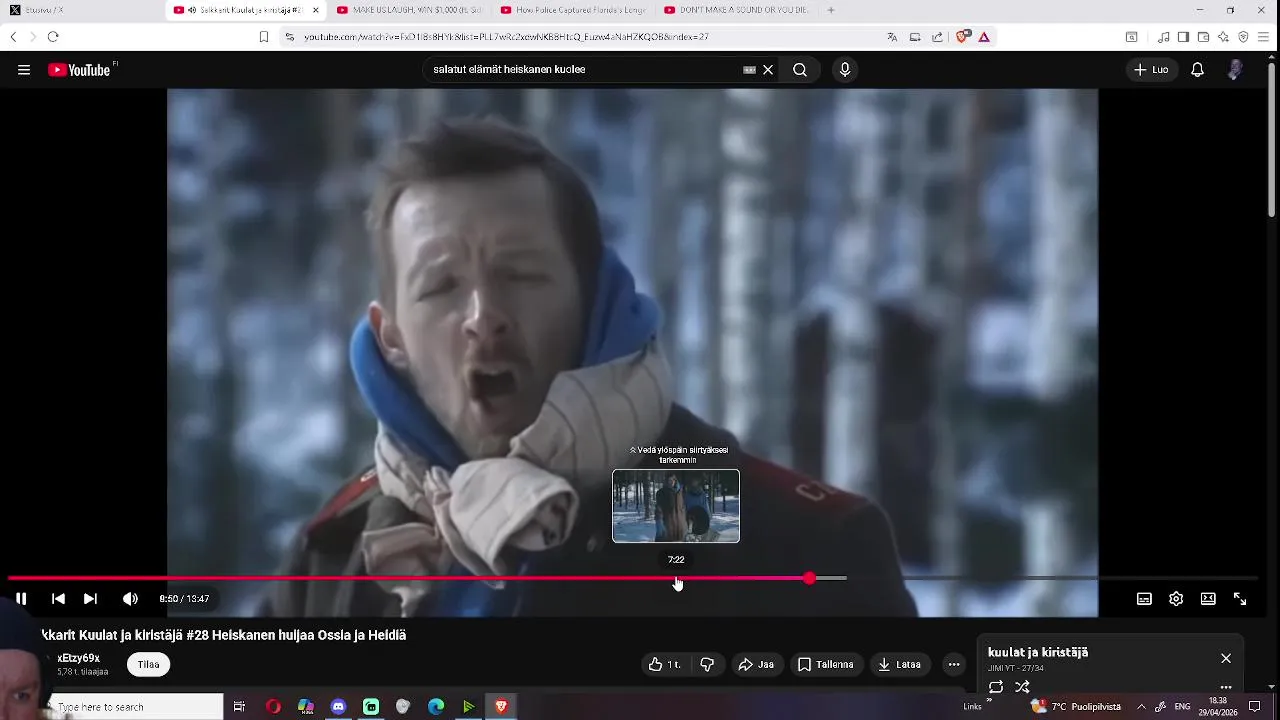This screenshot has width=1280, height=720.
Task: Open the Luo create menu
Action: [1151, 70]
